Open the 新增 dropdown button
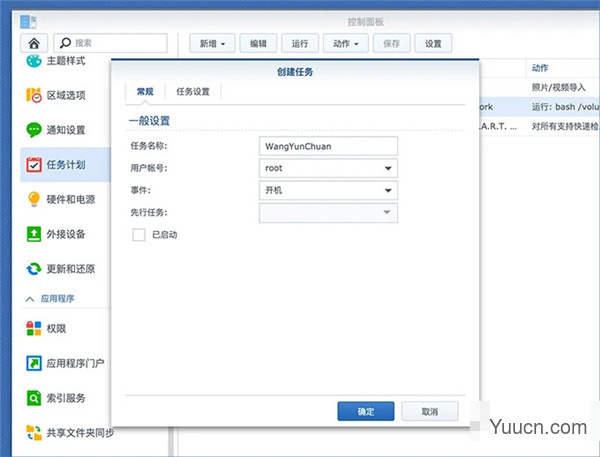This screenshot has height=457, width=600. click(212, 44)
